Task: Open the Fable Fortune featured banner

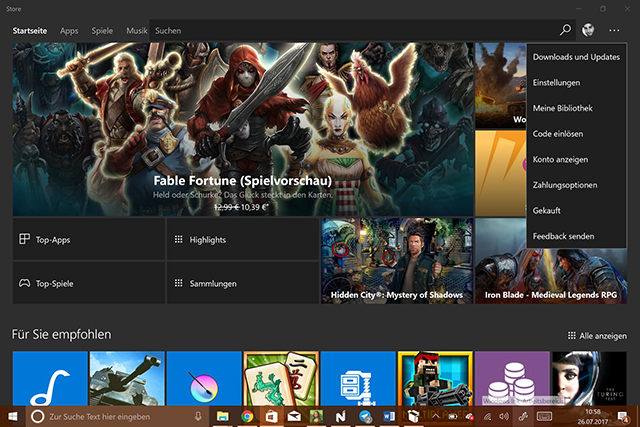Action: tap(243, 129)
